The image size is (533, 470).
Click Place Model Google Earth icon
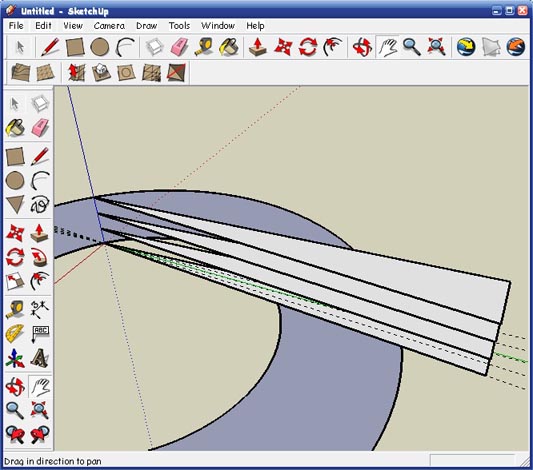click(x=516, y=47)
